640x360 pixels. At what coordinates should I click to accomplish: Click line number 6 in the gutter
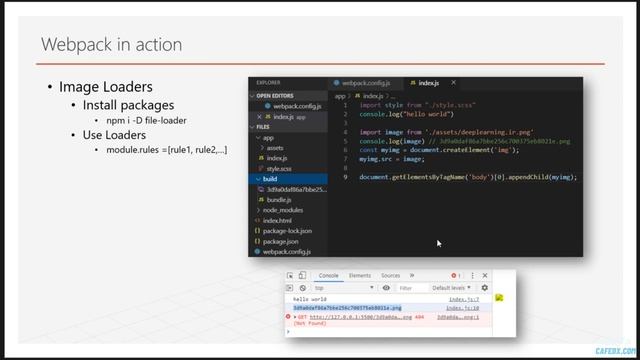(x=345, y=150)
